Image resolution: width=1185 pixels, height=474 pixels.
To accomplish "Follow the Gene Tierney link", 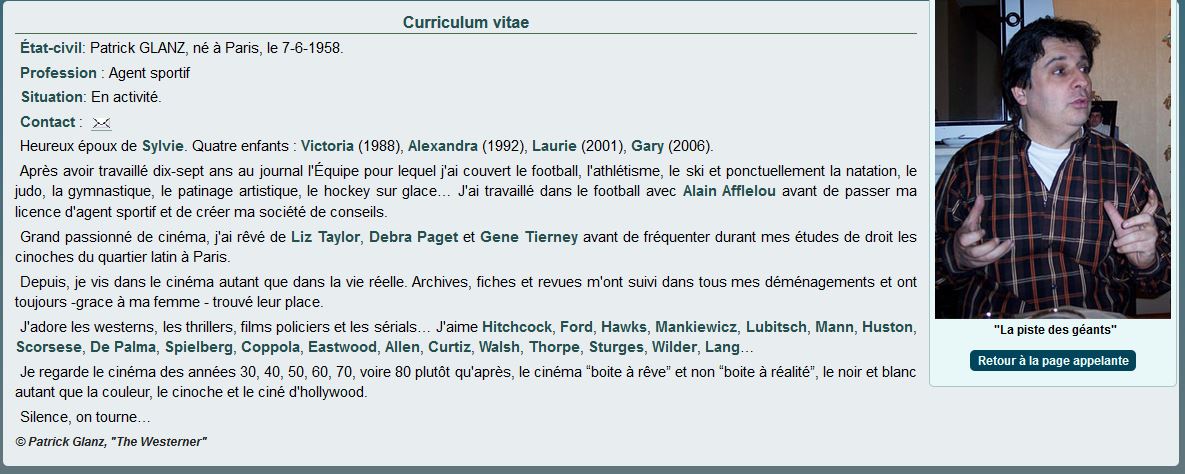I will [x=529, y=237].
